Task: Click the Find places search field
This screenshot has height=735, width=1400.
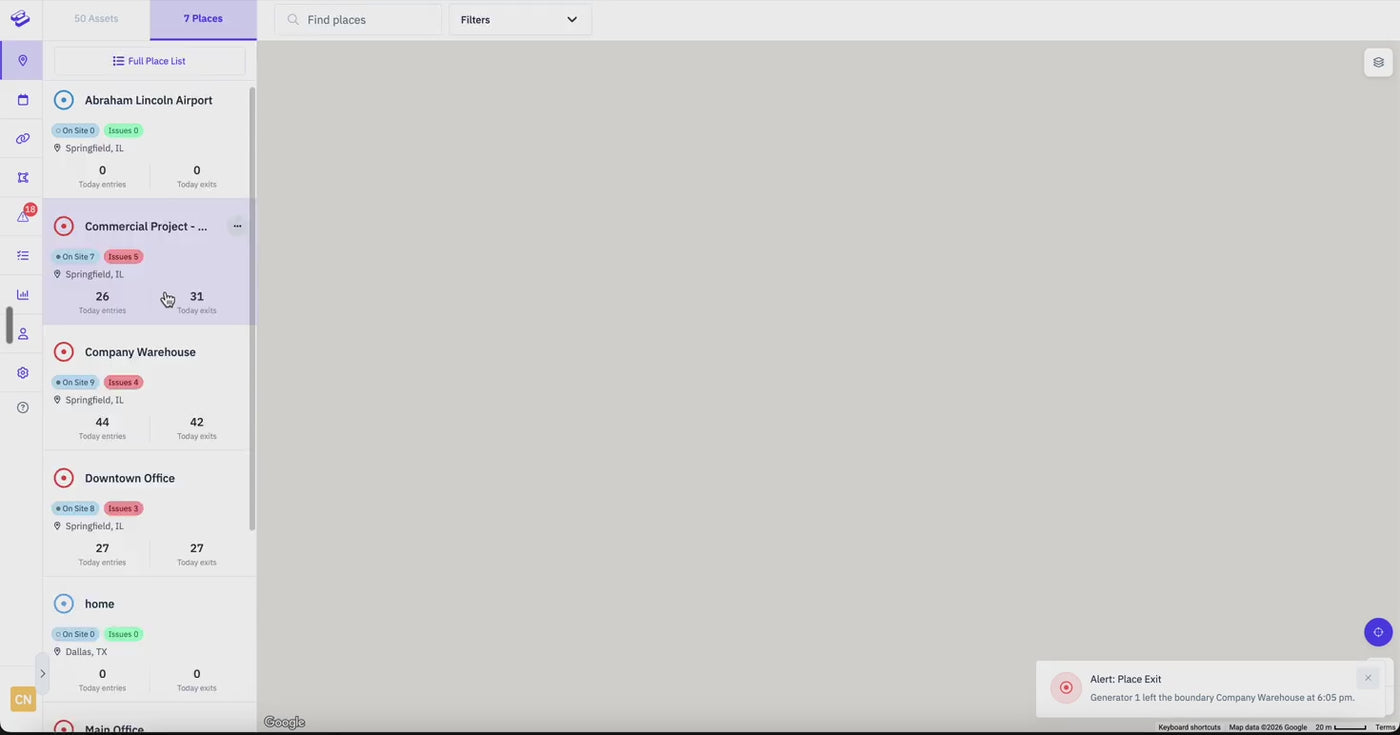Action: [358, 20]
